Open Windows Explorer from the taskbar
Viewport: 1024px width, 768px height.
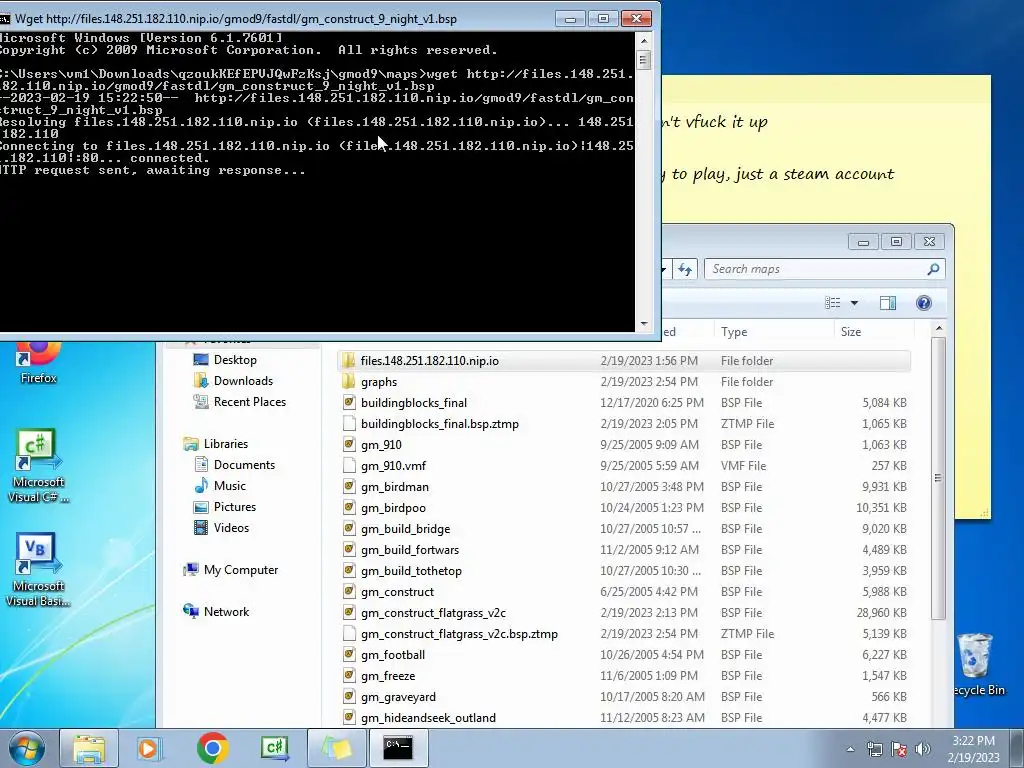[x=89, y=748]
